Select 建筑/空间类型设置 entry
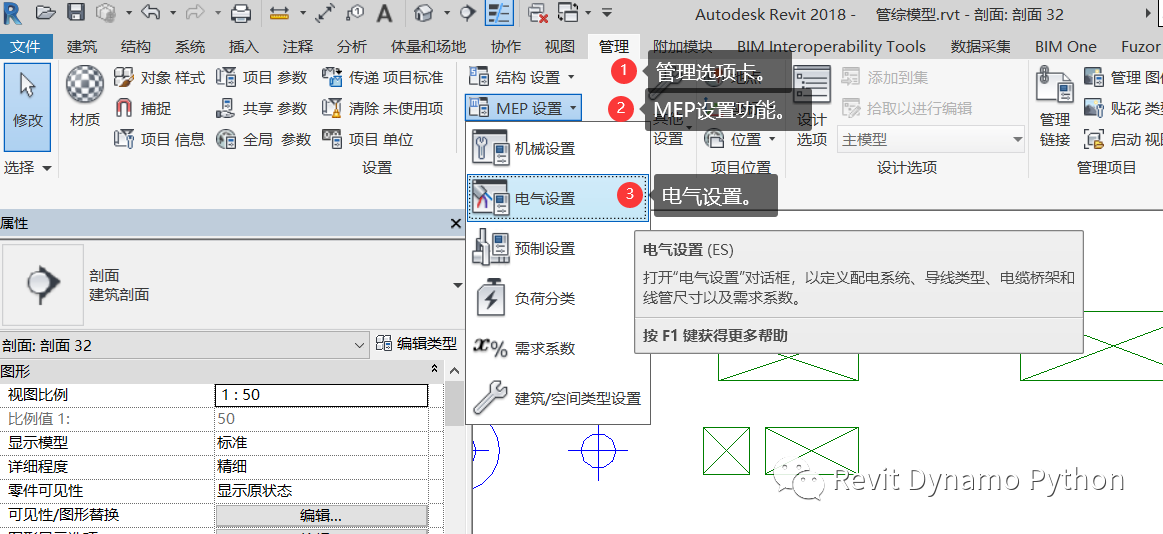Viewport: 1163px width, 534px height. coord(576,398)
